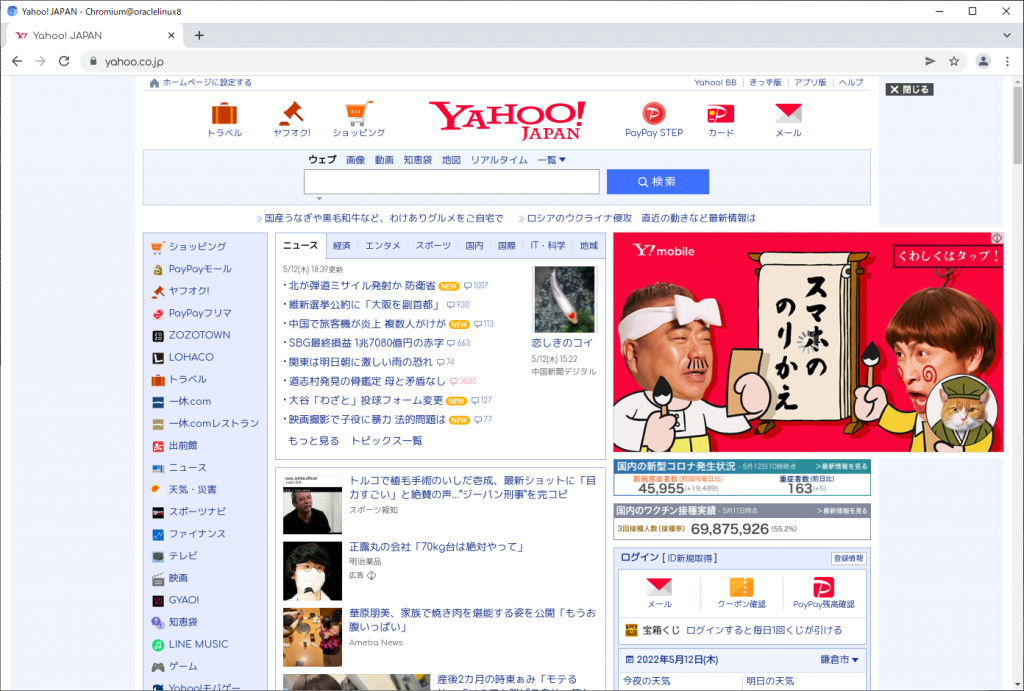The image size is (1024, 691).
Task: Click the blue 検索 search button
Action: pos(658,182)
